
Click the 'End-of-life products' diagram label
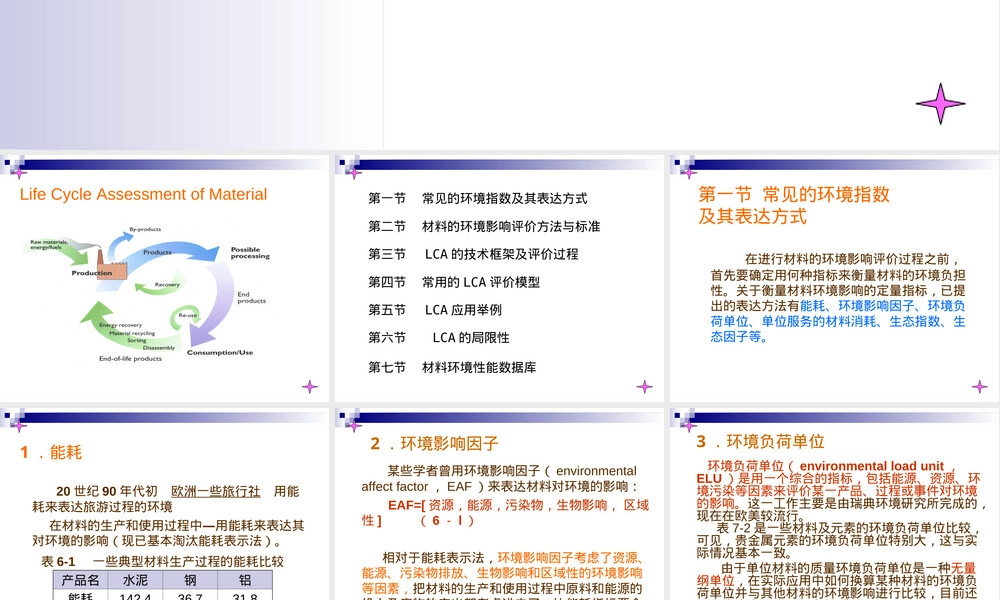(x=130, y=358)
